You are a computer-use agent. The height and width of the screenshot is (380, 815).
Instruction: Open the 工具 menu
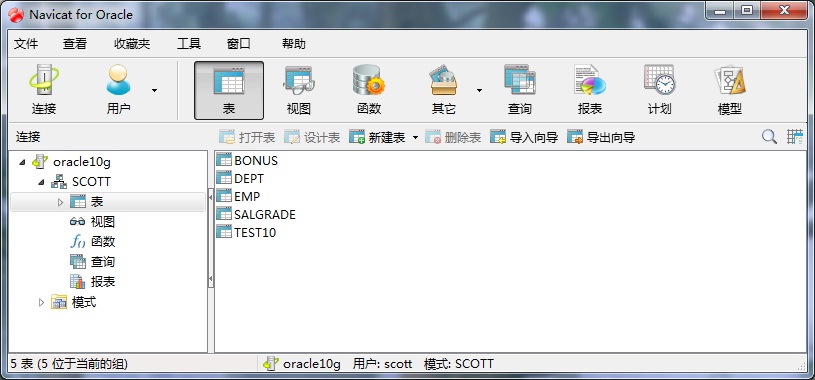pyautogui.click(x=189, y=44)
